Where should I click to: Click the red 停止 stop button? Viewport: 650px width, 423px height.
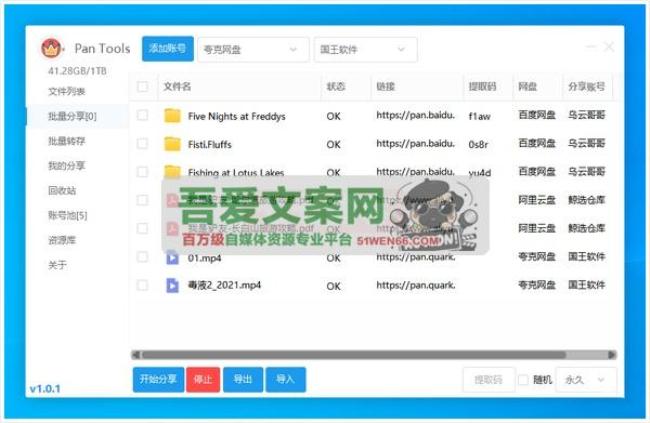click(x=203, y=379)
